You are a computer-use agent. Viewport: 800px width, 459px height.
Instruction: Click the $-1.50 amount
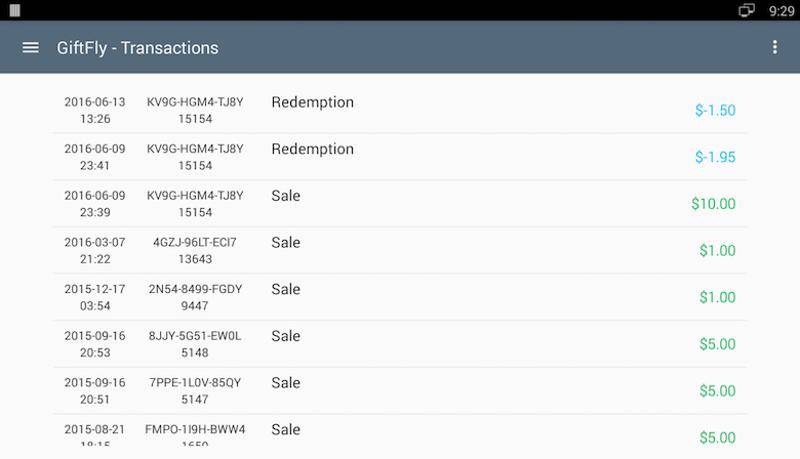pyautogui.click(x=715, y=110)
